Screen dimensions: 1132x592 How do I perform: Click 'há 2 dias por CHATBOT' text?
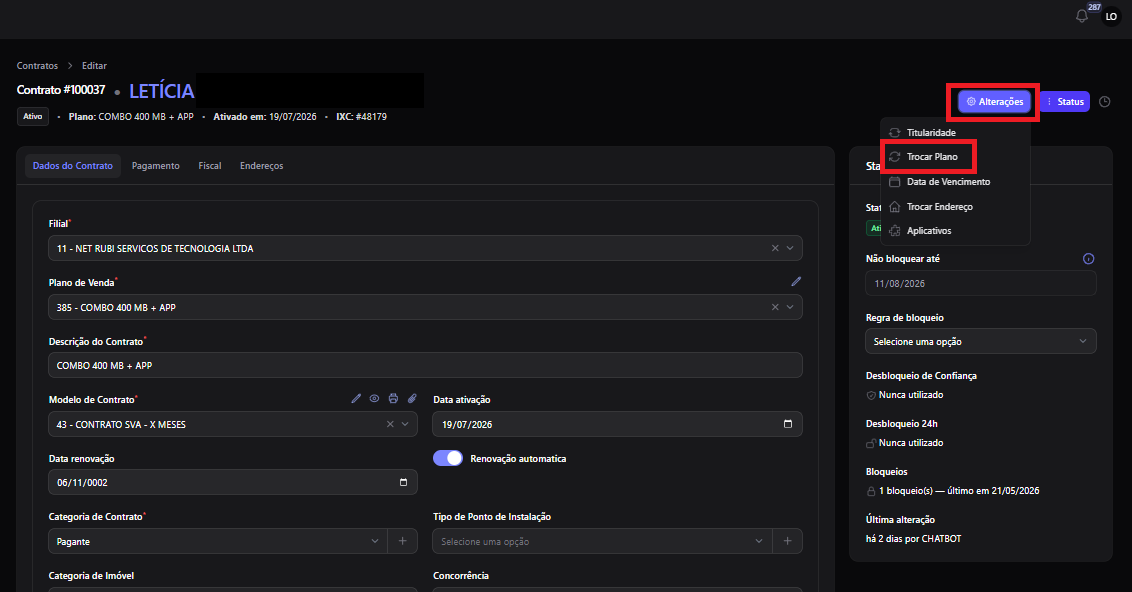point(913,539)
